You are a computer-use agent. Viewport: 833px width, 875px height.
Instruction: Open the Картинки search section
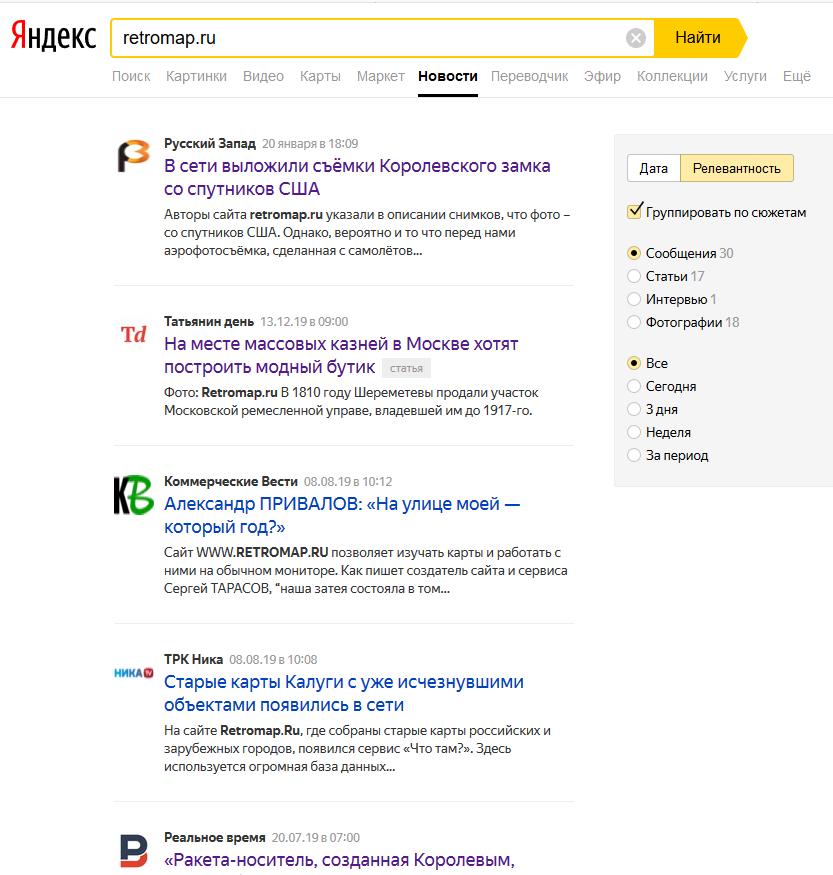pos(197,76)
